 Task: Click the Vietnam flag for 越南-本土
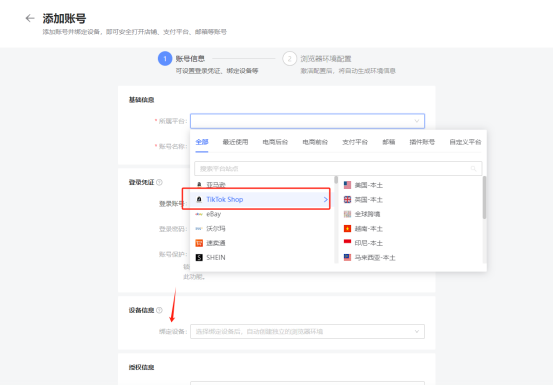(x=347, y=228)
